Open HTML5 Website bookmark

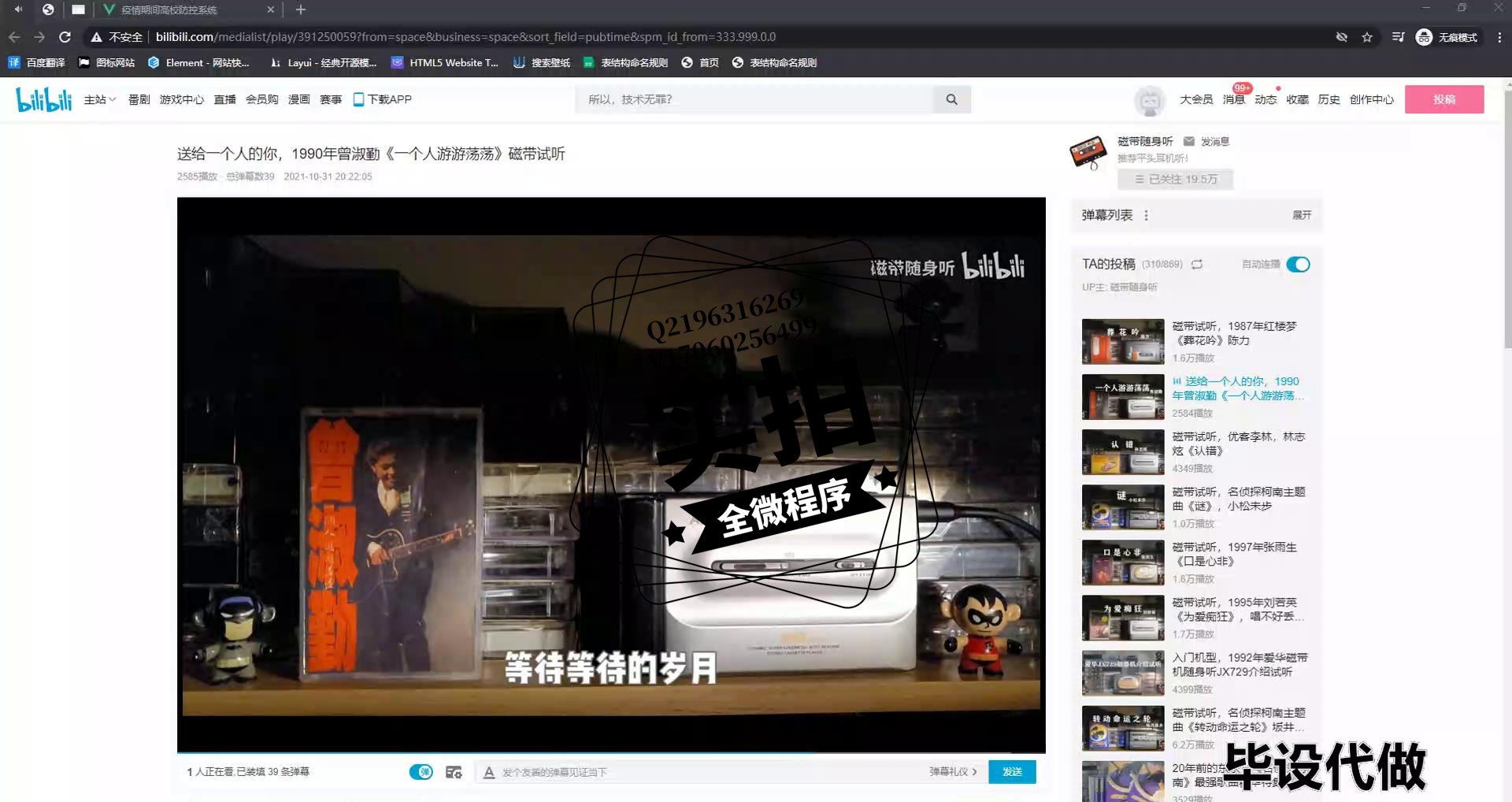coord(445,63)
